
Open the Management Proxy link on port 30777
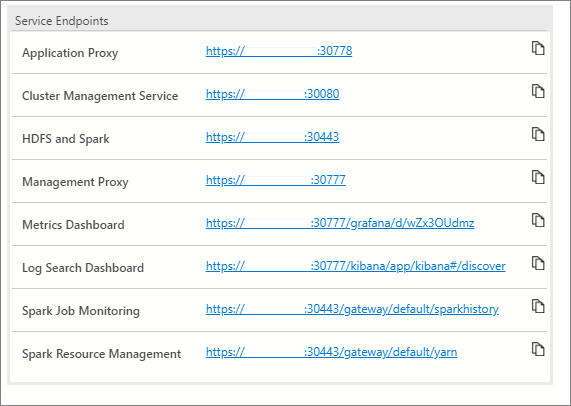point(276,180)
